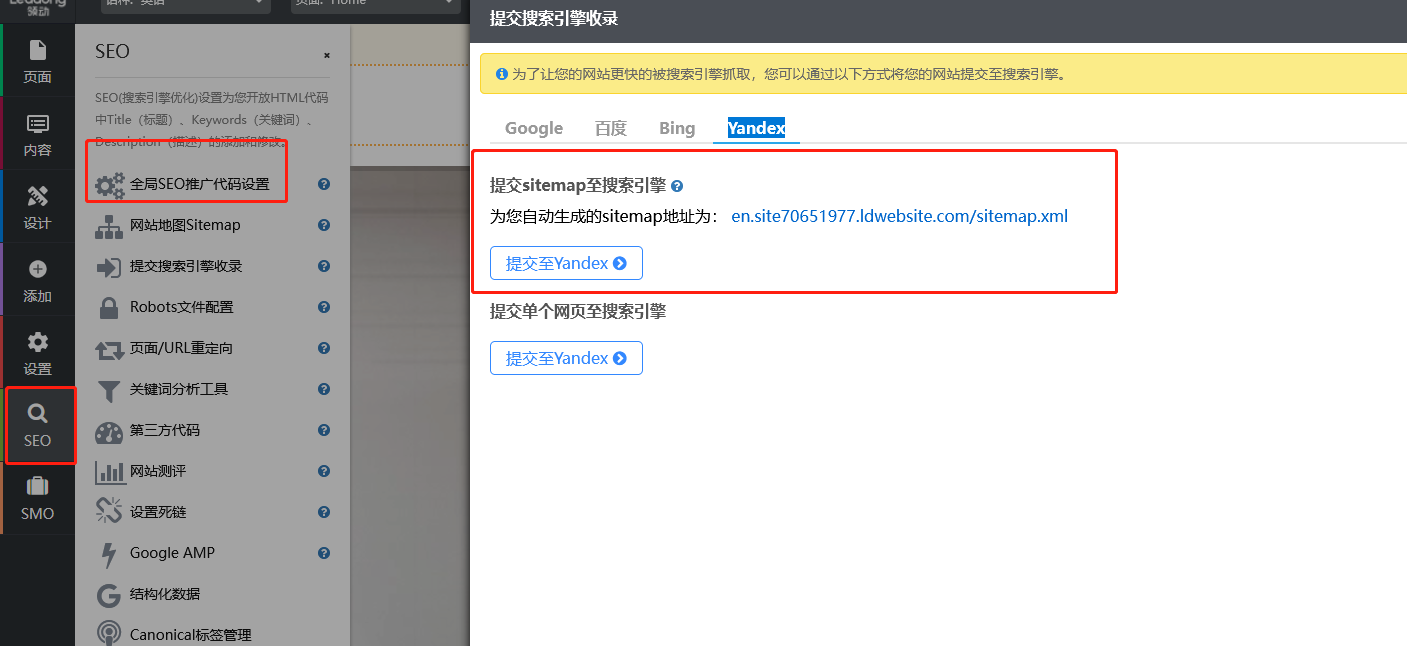
Task: Click the 结构化数据 Google G icon
Action: (x=108, y=592)
